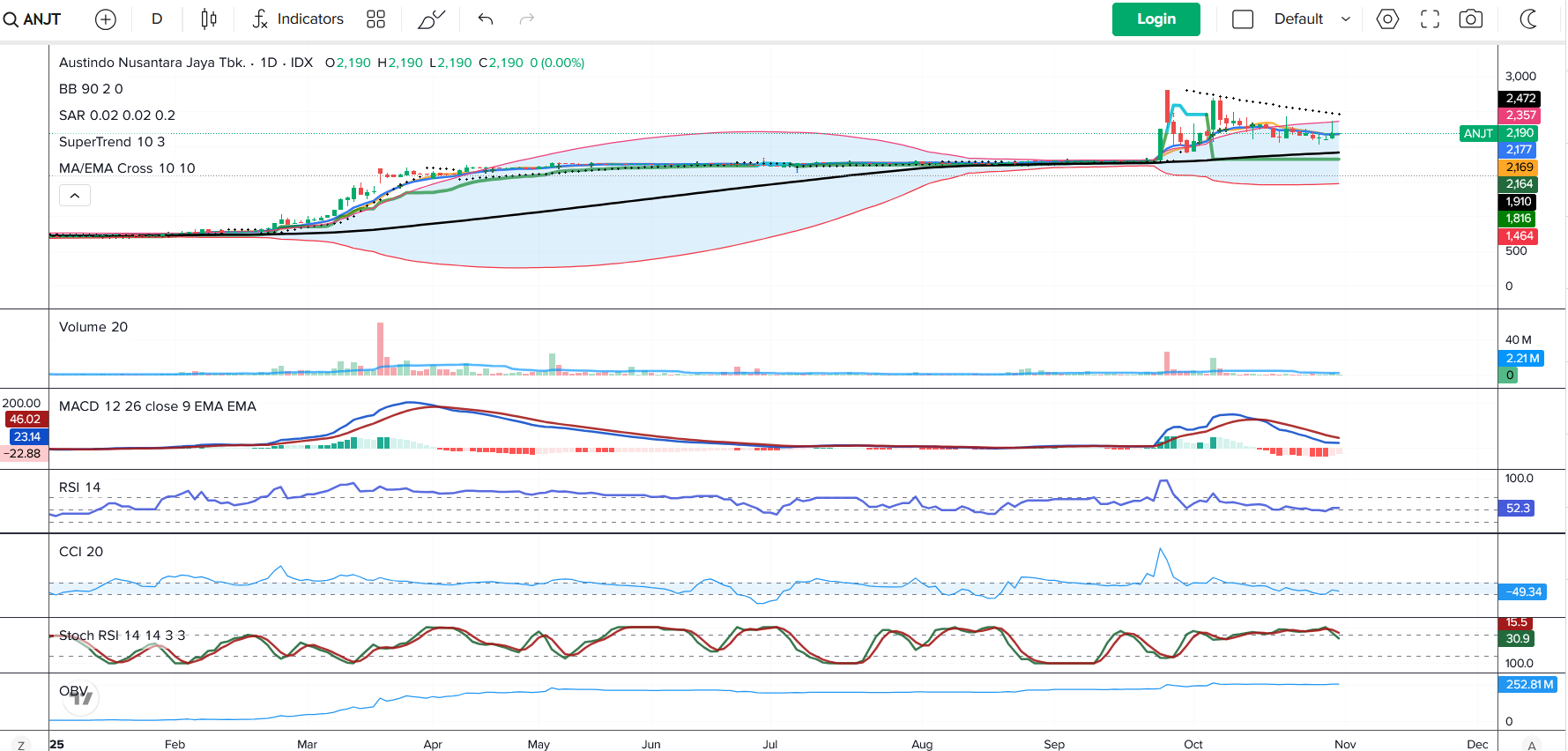Toggle auto scale with the A button

[x=1532, y=745]
